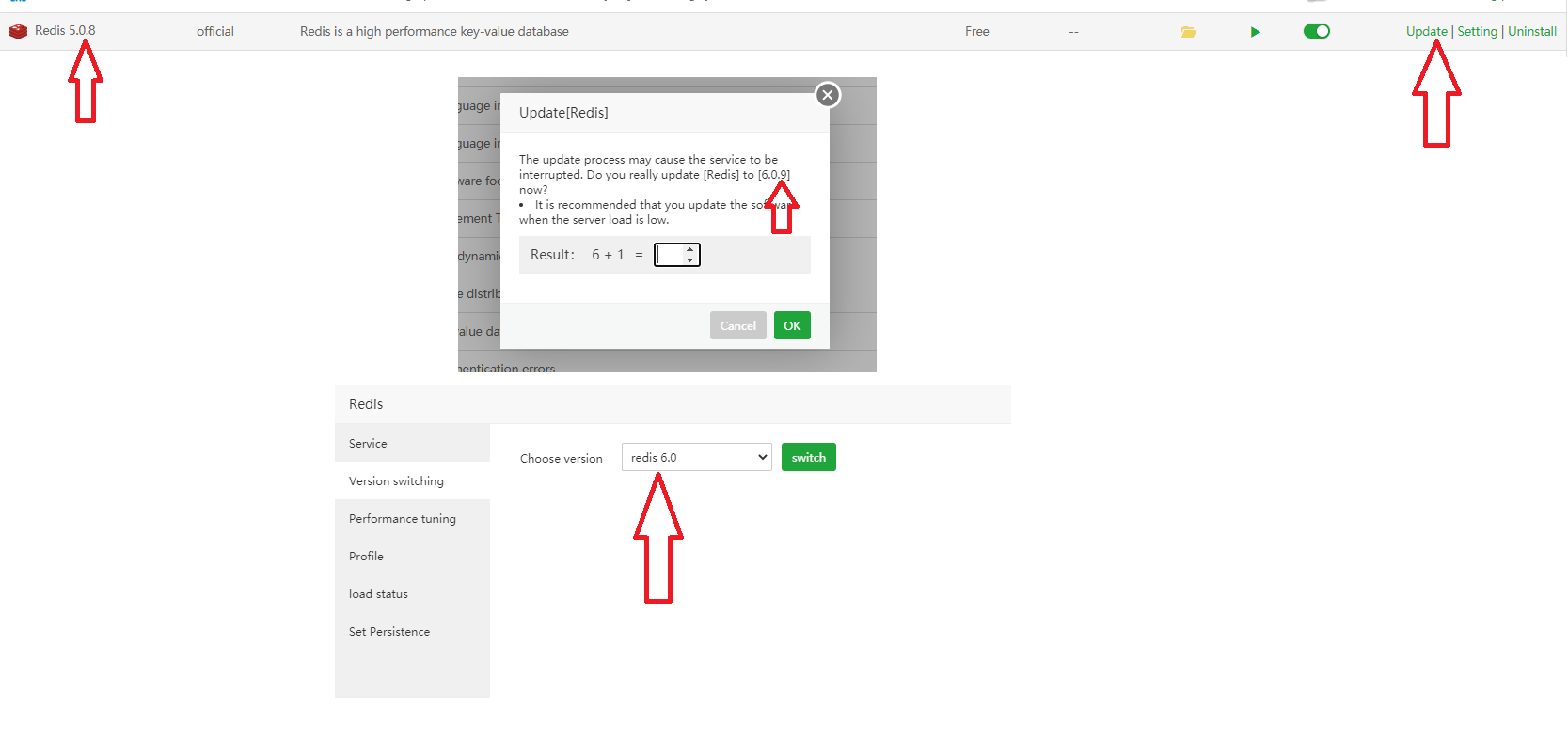Switch to Version switching tab
The image size is (1568, 739).
pos(412,480)
